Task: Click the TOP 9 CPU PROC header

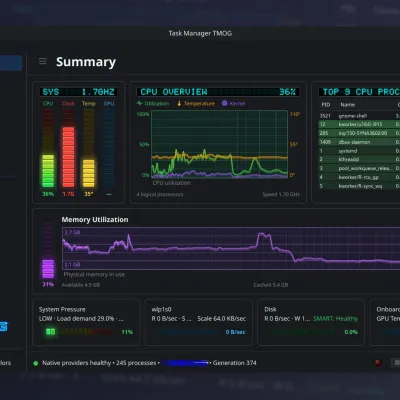Action: click(360, 92)
